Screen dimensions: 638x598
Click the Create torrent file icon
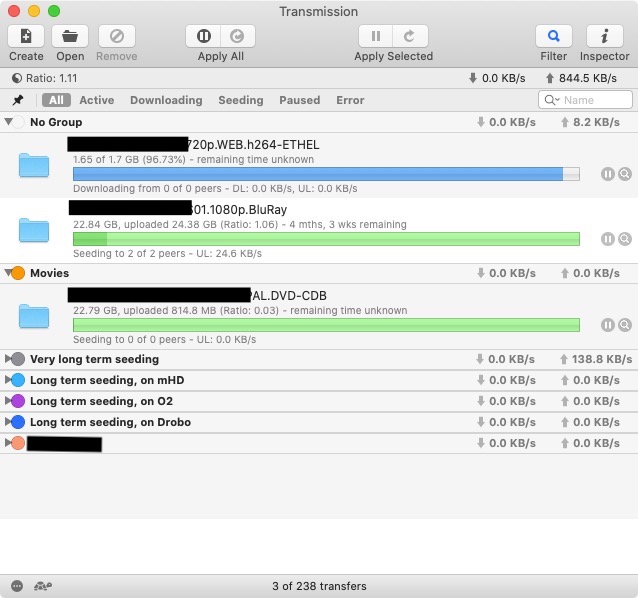point(26,36)
